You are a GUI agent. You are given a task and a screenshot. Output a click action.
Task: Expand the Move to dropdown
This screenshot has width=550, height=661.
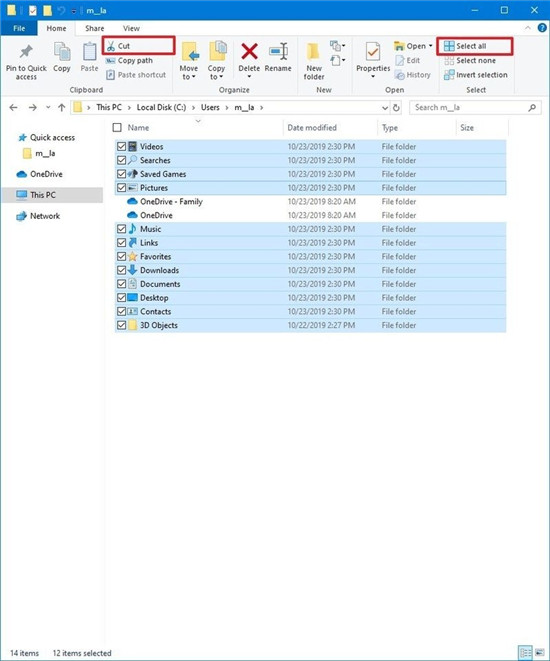pos(188,77)
